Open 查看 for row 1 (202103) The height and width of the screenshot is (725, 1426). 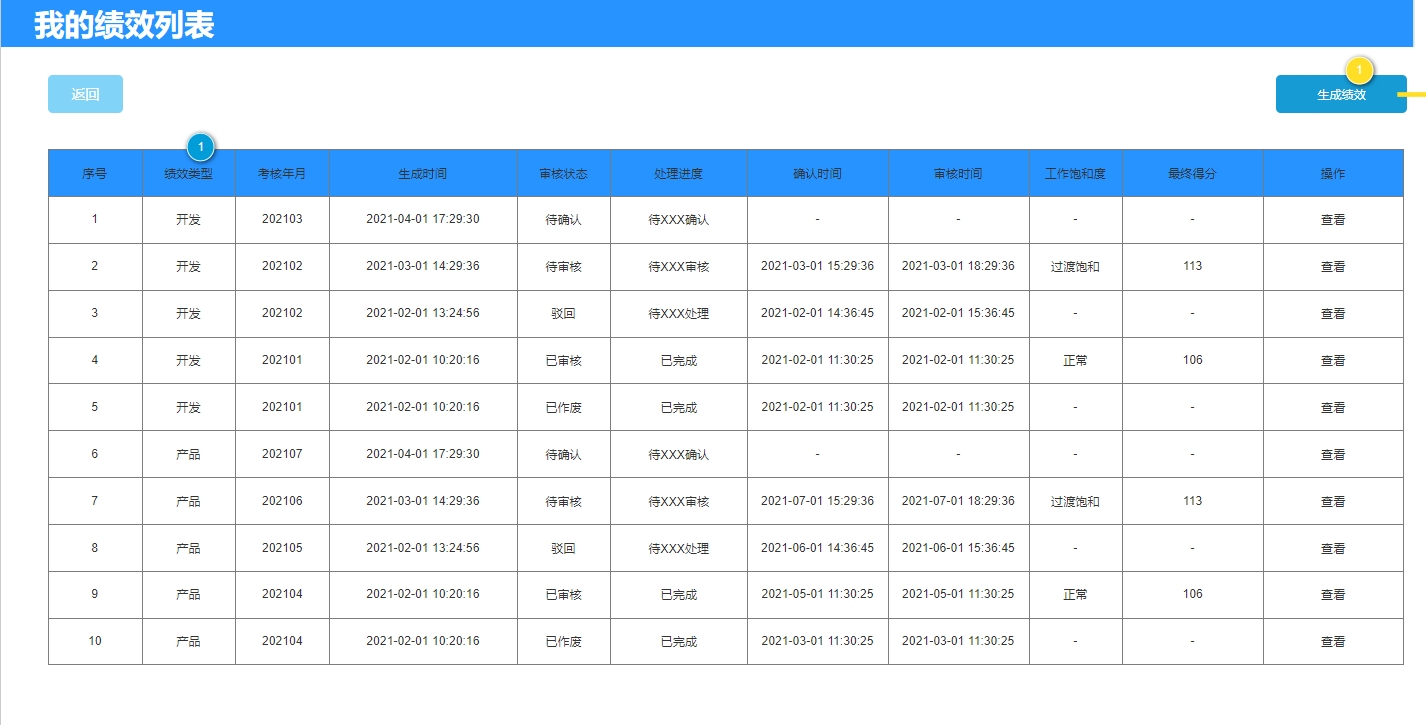tap(1333, 220)
